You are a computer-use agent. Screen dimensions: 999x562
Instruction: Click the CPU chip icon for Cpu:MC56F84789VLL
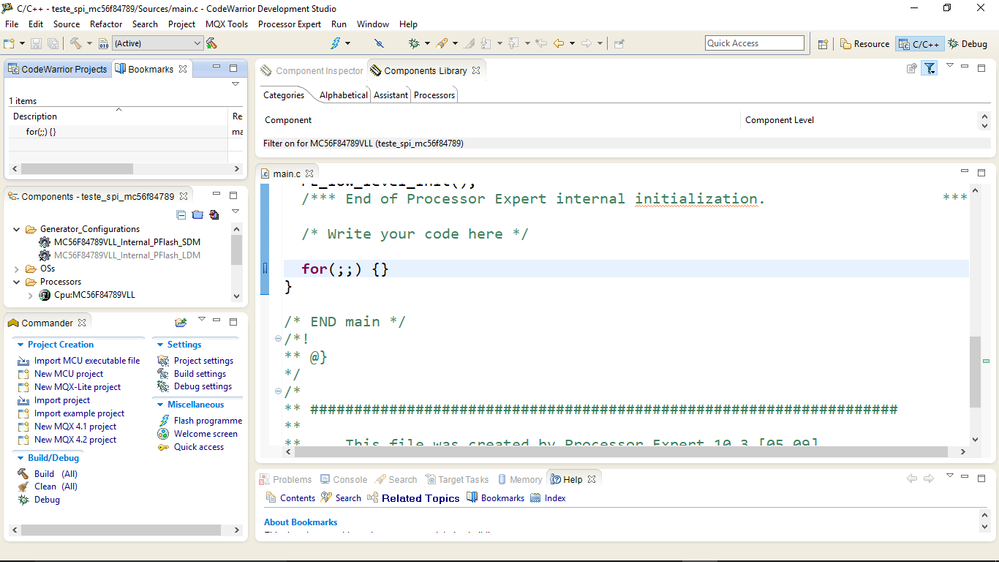[x=45, y=295]
